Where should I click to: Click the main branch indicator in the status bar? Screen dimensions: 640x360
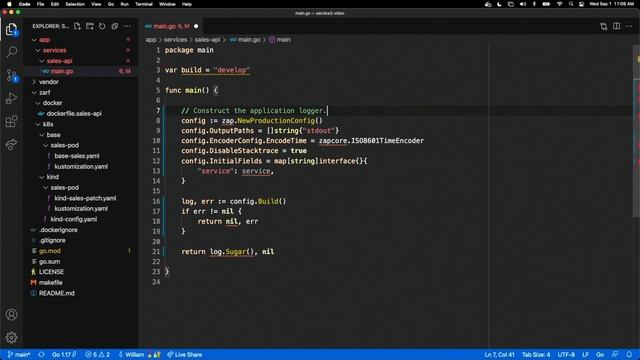19,355
